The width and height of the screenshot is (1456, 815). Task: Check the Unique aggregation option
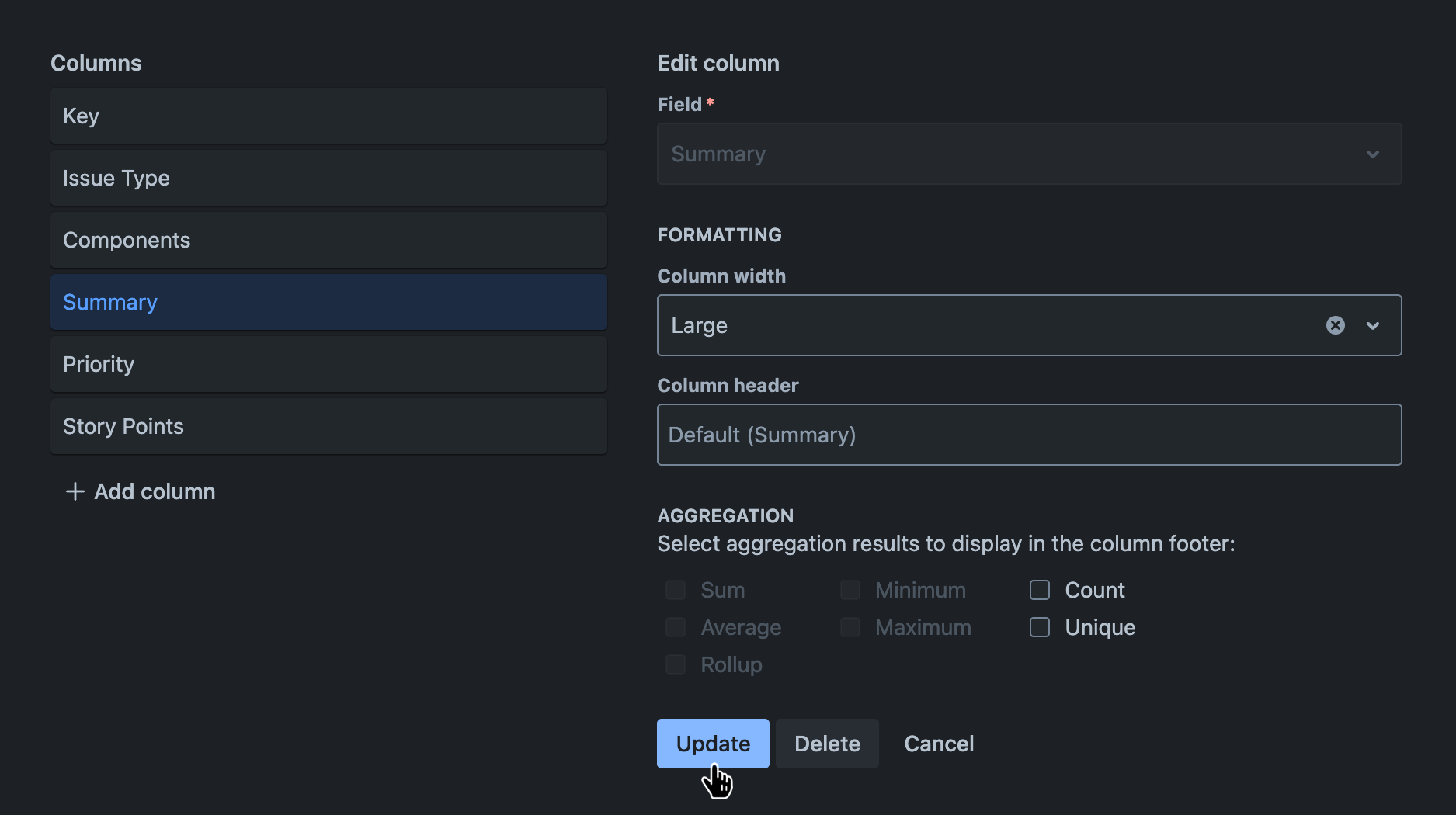coord(1038,627)
